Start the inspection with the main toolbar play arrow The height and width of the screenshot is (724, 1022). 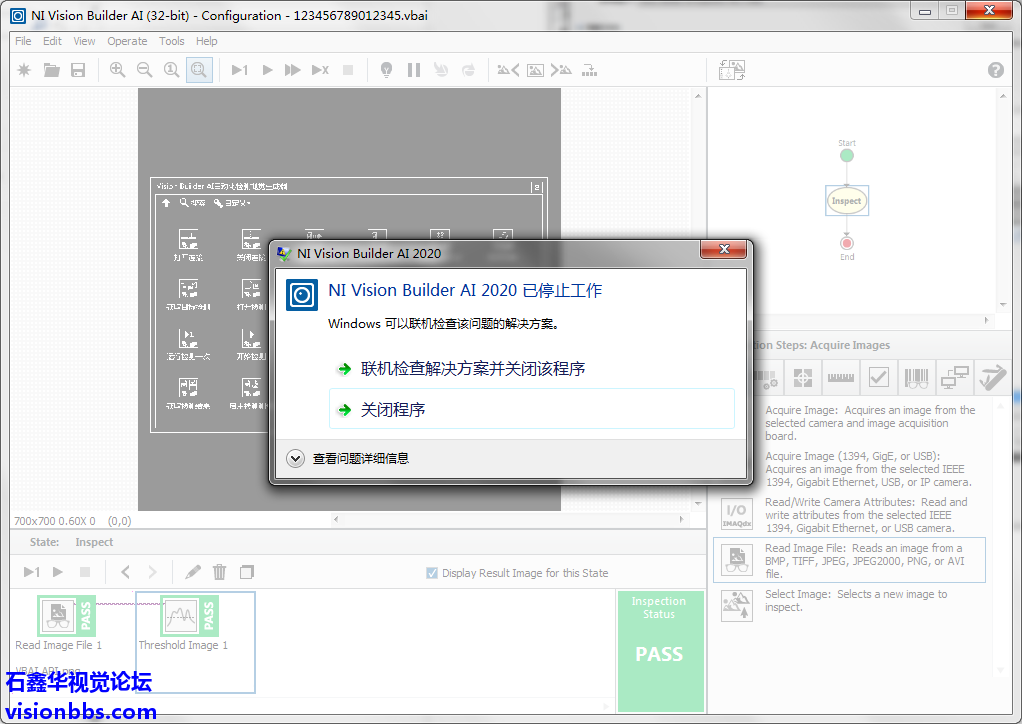[x=267, y=70]
